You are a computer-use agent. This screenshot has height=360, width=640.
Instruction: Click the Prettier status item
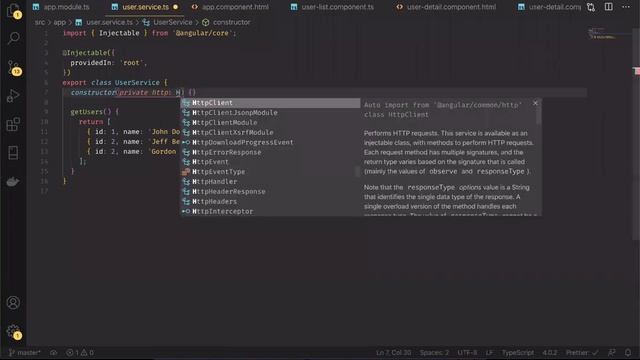coord(582,353)
